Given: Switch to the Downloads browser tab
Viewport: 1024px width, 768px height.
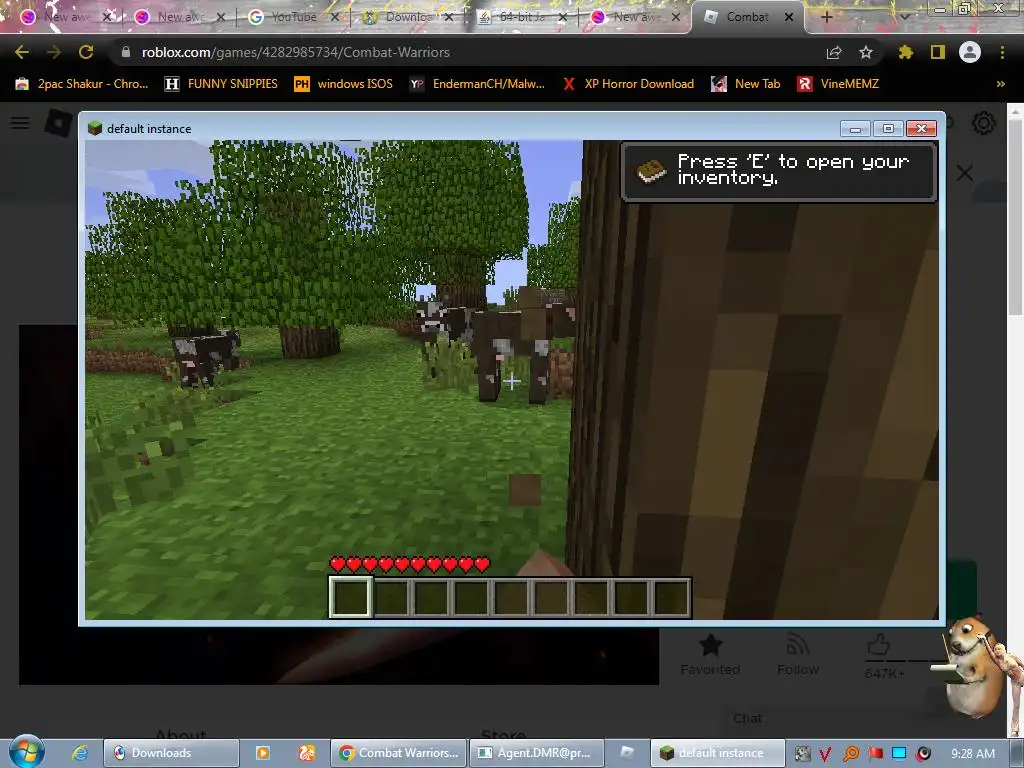Looking at the screenshot, I should (407, 17).
